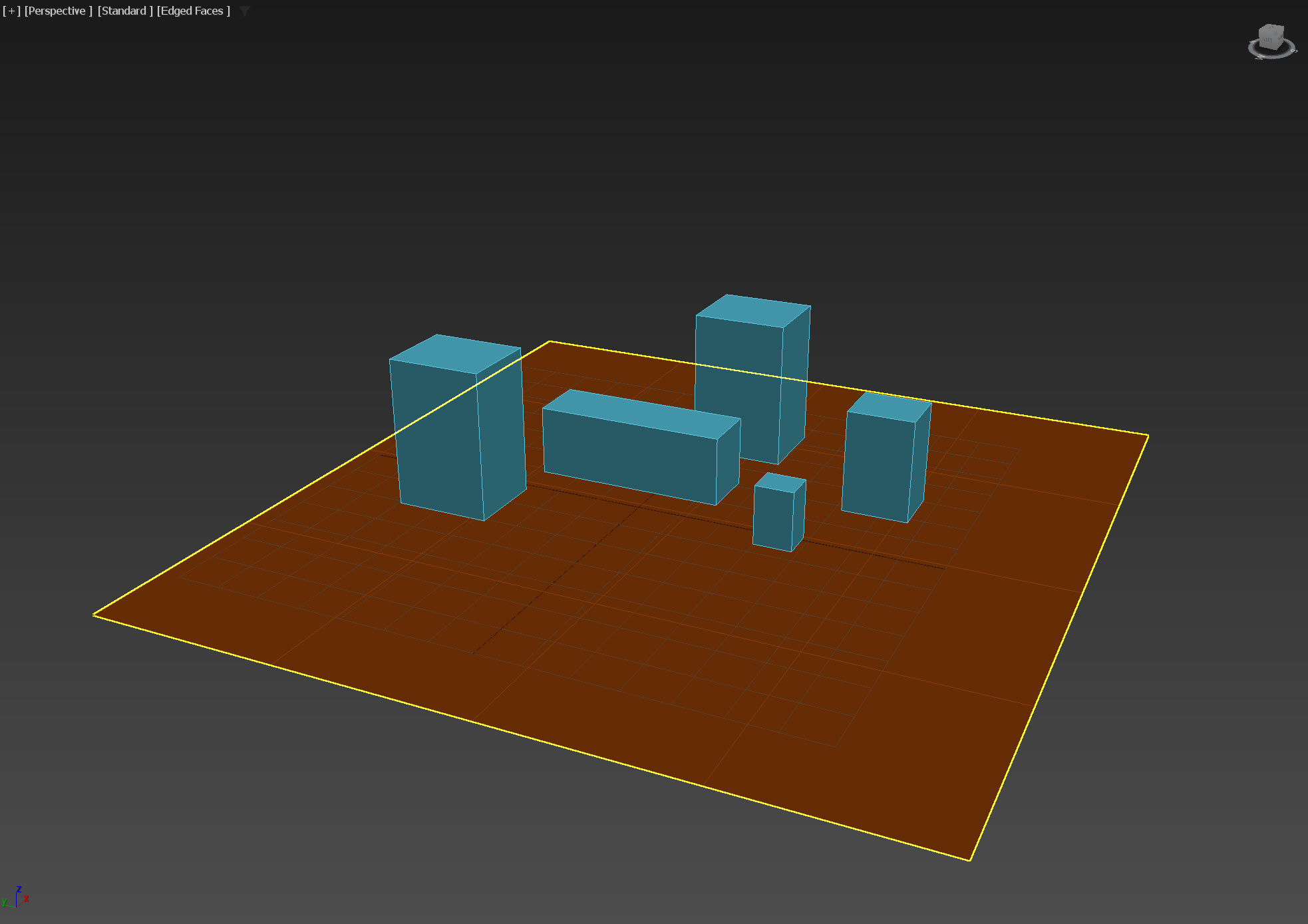Image resolution: width=1308 pixels, height=924 pixels.
Task: Select the teal box on the far right
Action: [877, 466]
